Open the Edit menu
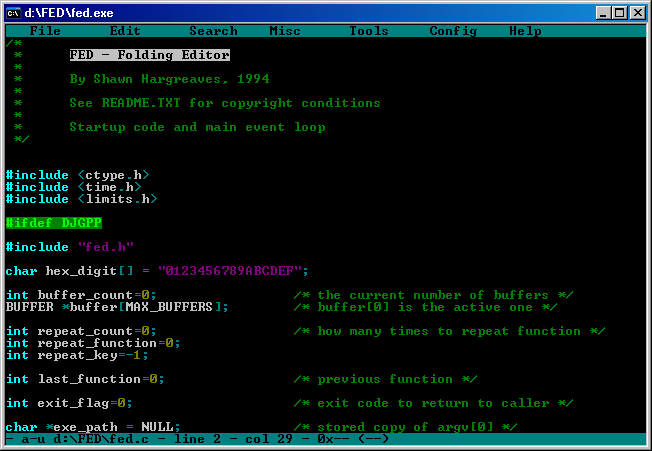The image size is (652, 451). [x=125, y=31]
